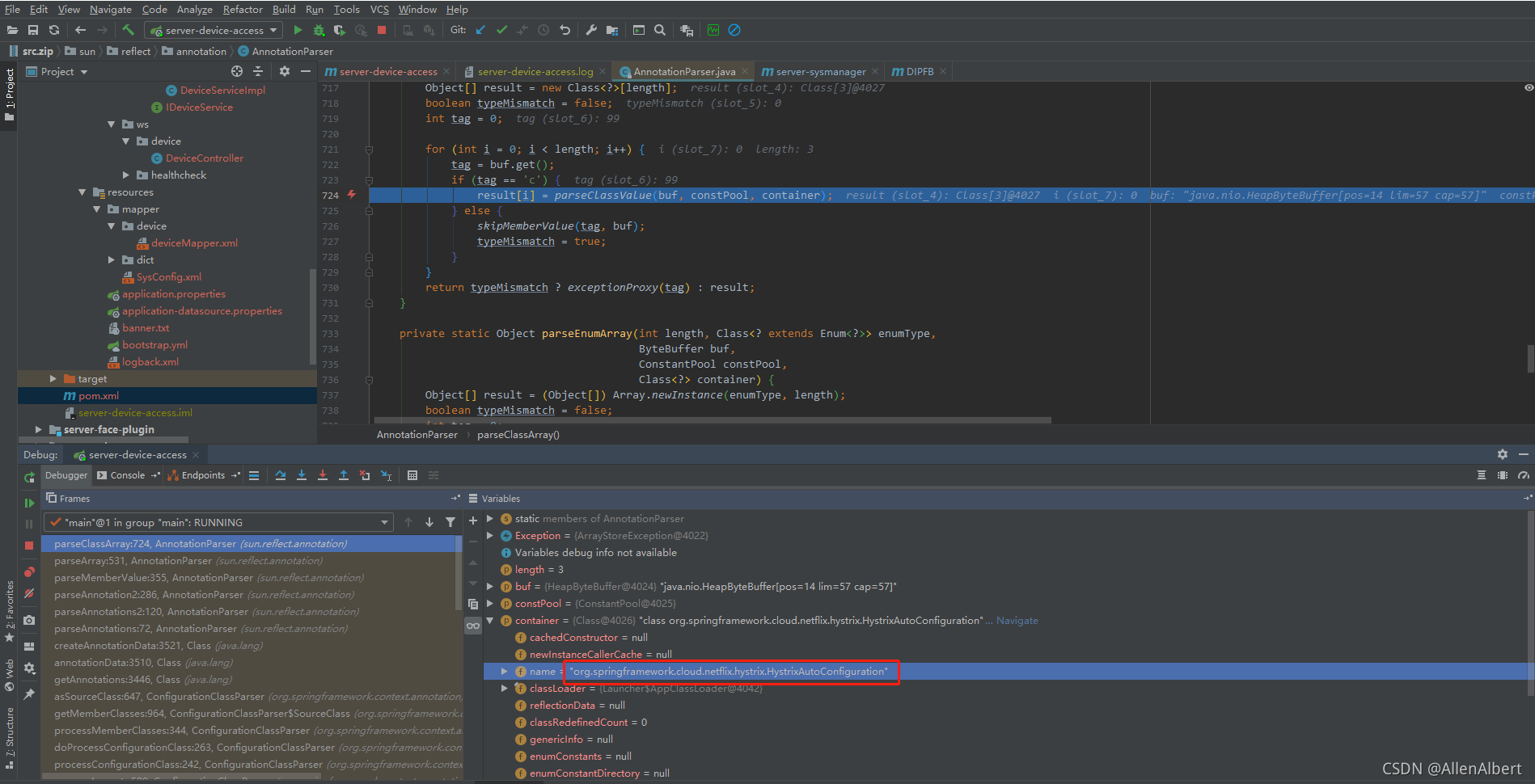Toggle the breakpoint marker on line 724
Screen dimensions: 1535x784
351,195
